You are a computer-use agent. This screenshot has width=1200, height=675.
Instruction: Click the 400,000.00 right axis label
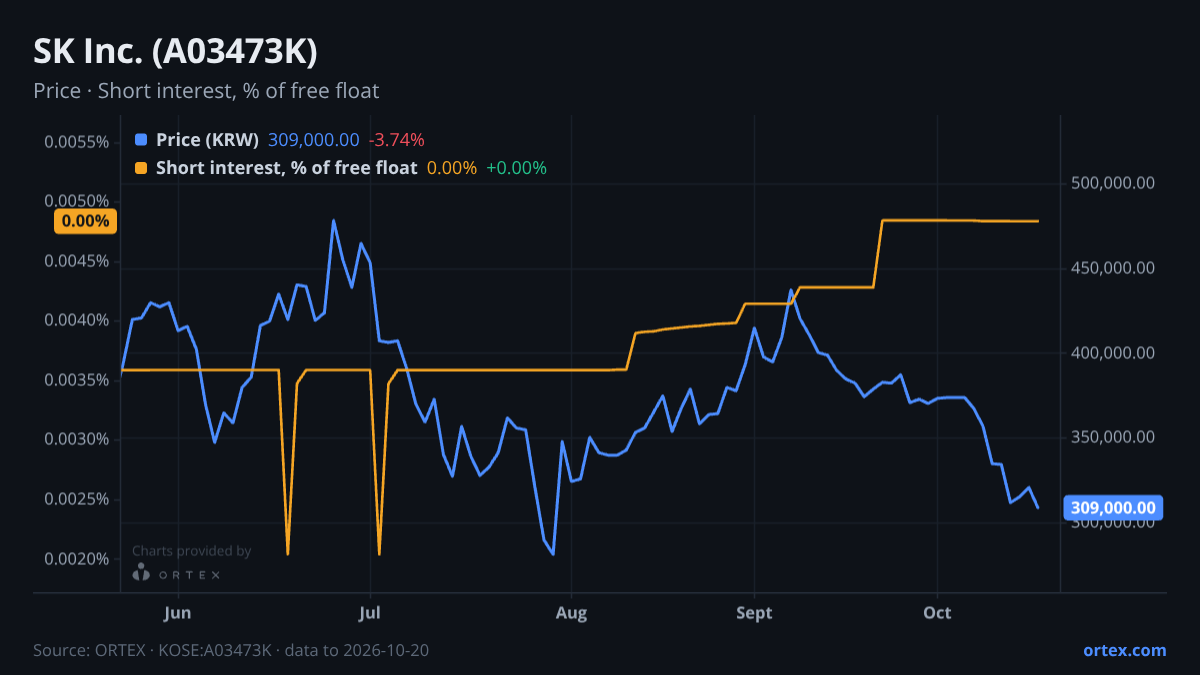click(1113, 353)
